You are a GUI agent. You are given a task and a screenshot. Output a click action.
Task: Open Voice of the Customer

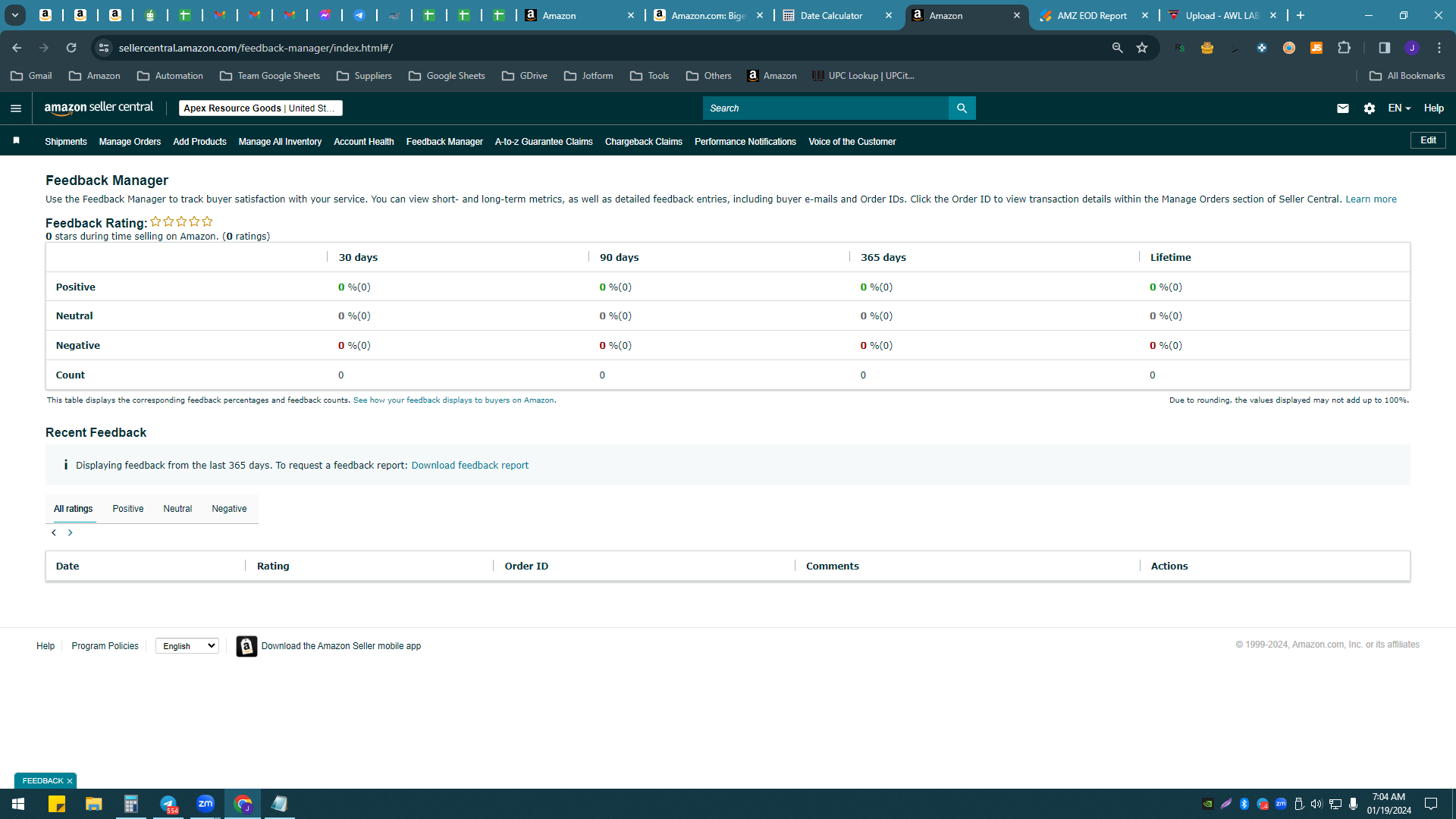tap(852, 142)
